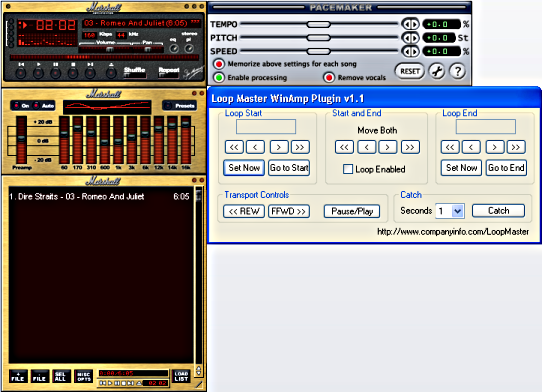Click the 16k equalizer band slider
The height and width of the screenshot is (392, 542).
click(x=186, y=140)
